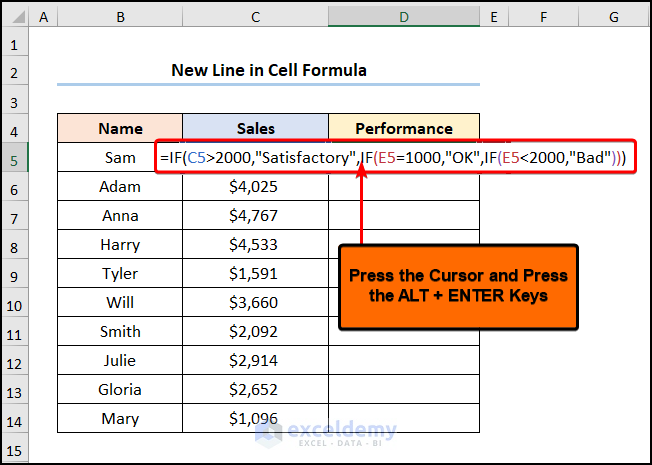652x465 pixels.
Task: Click the Name header cell
Action: coord(120,129)
